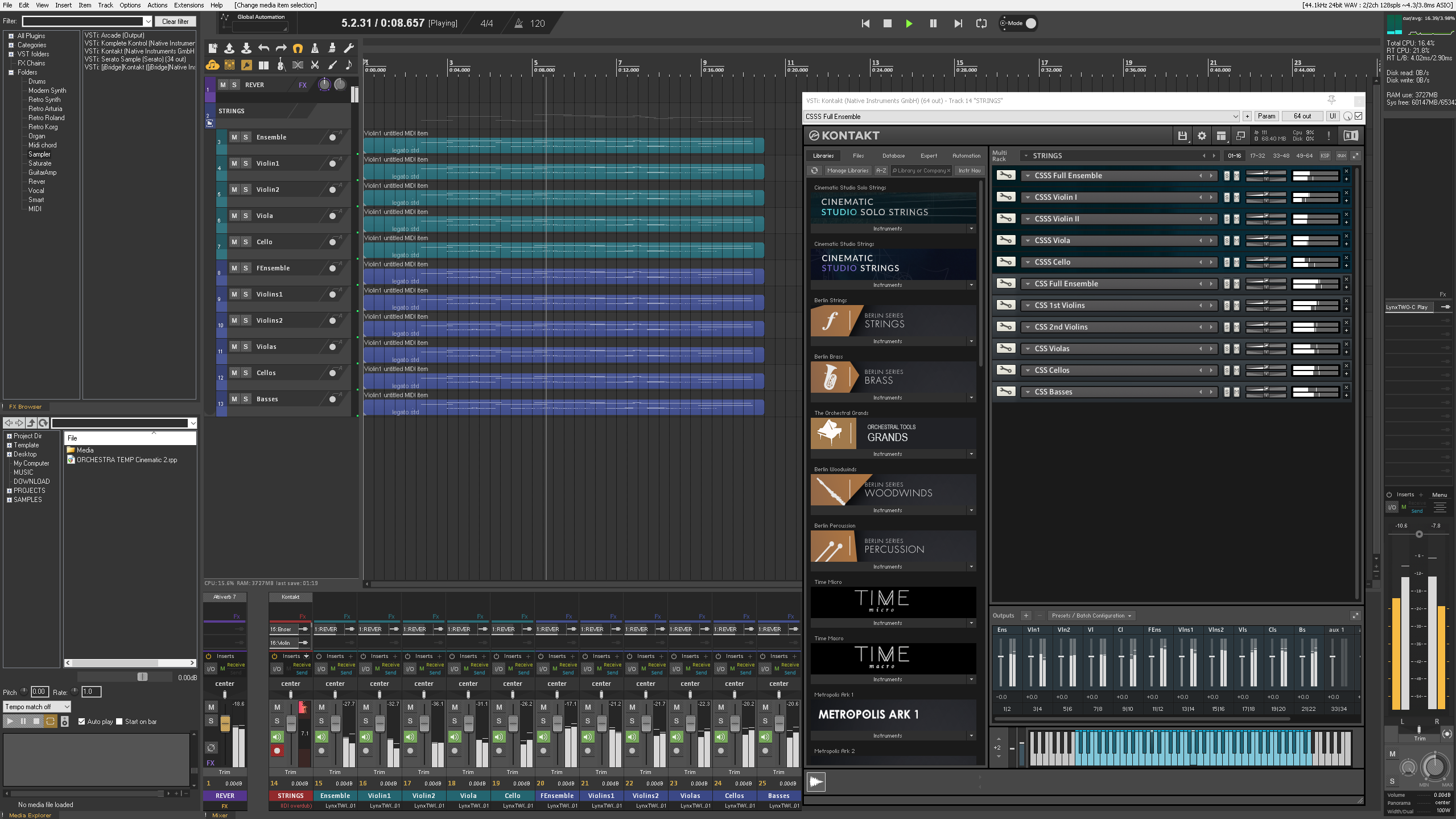This screenshot has height=819, width=1456.
Task: Click the Clear filter button
Action: coord(175,22)
